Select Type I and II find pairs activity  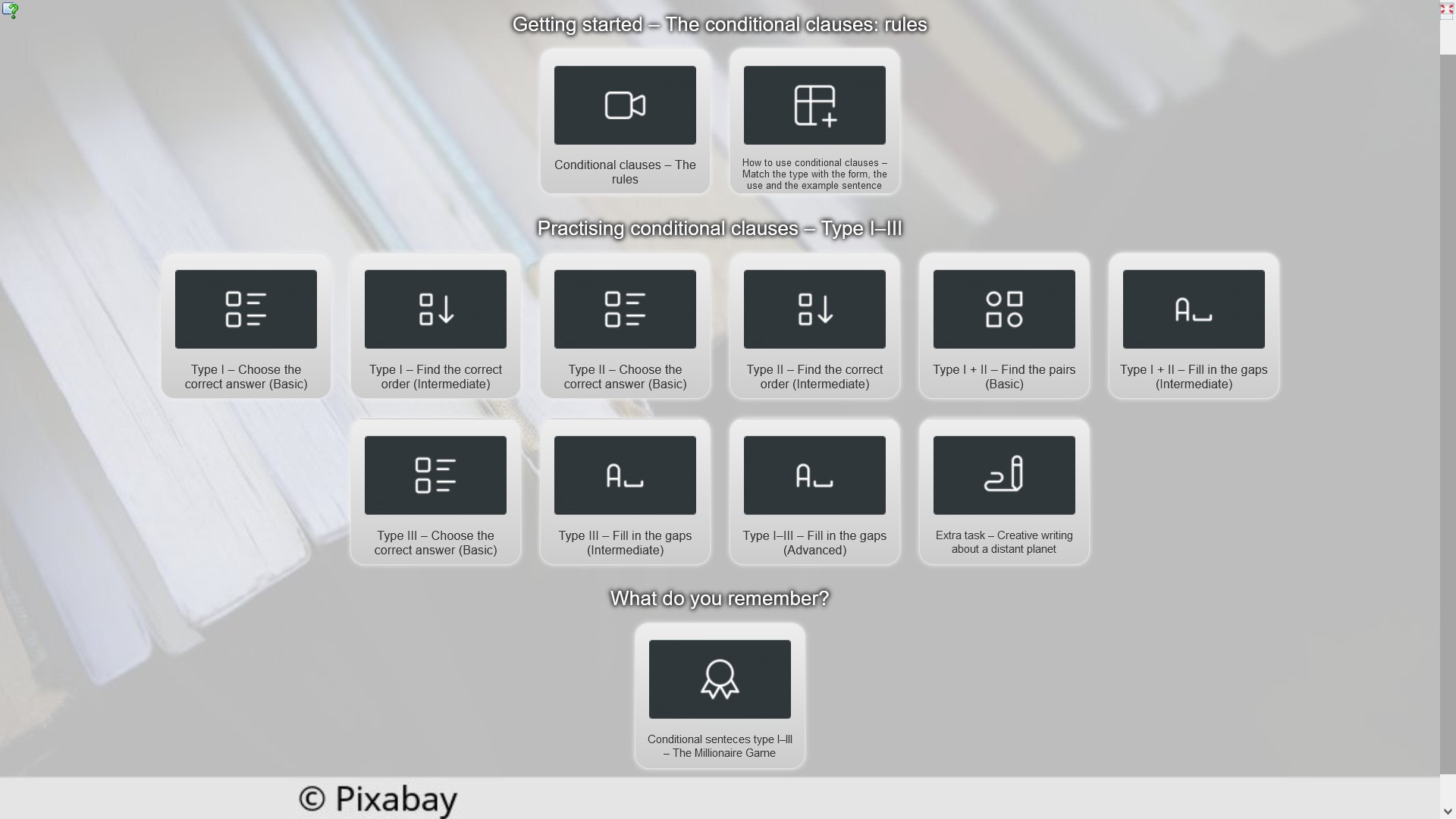tap(1003, 324)
